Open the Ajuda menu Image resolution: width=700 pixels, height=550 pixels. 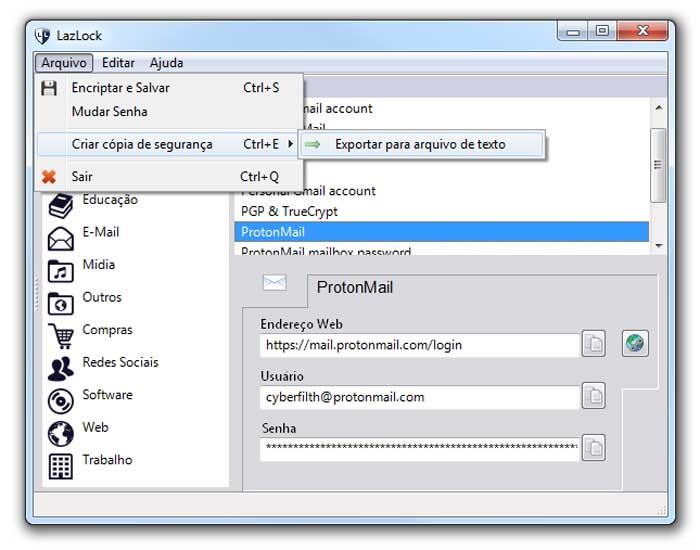click(166, 63)
